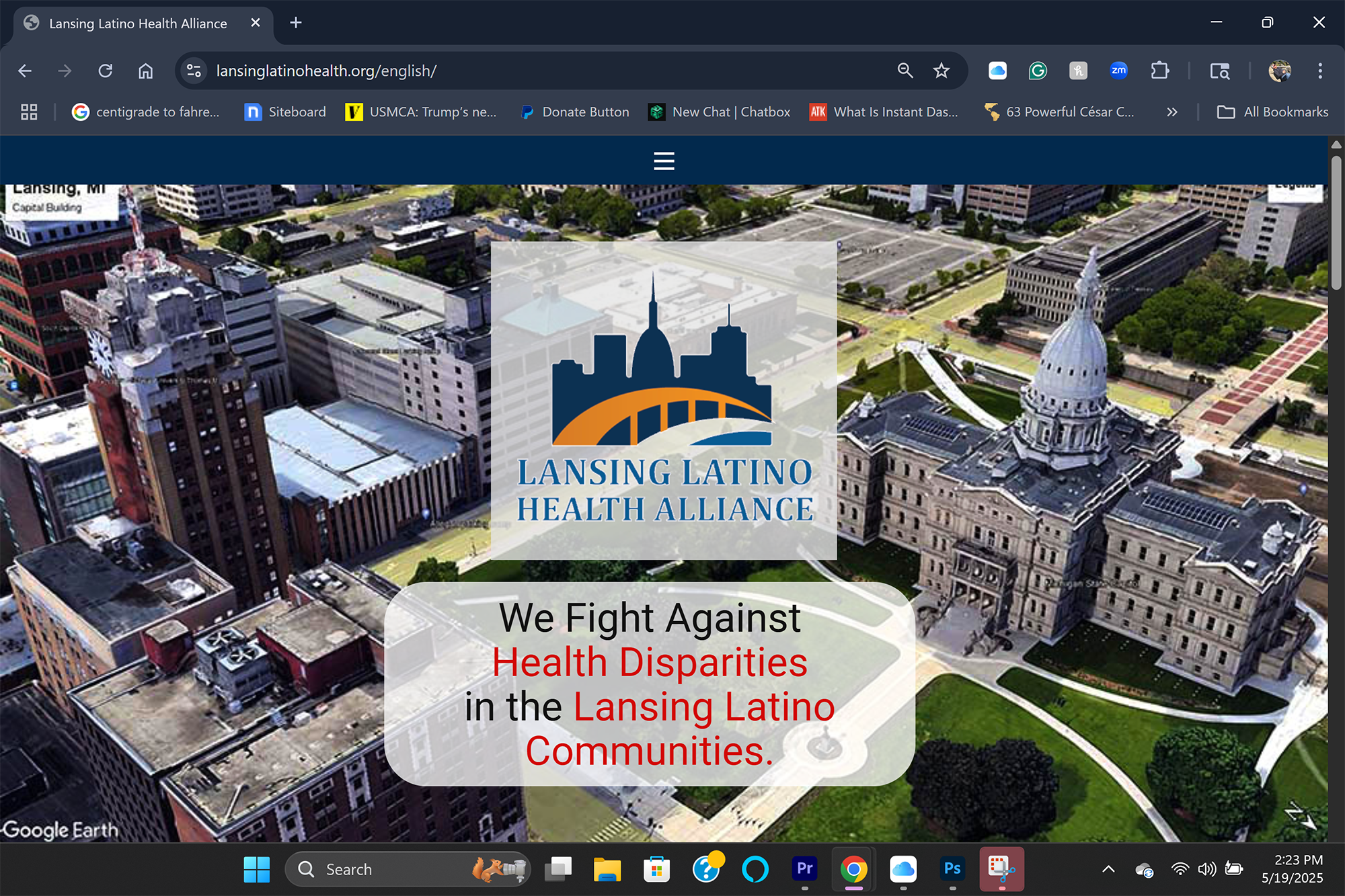The height and width of the screenshot is (896, 1345).
Task: Click the page vertical scrollbar thumb
Action: [1336, 222]
